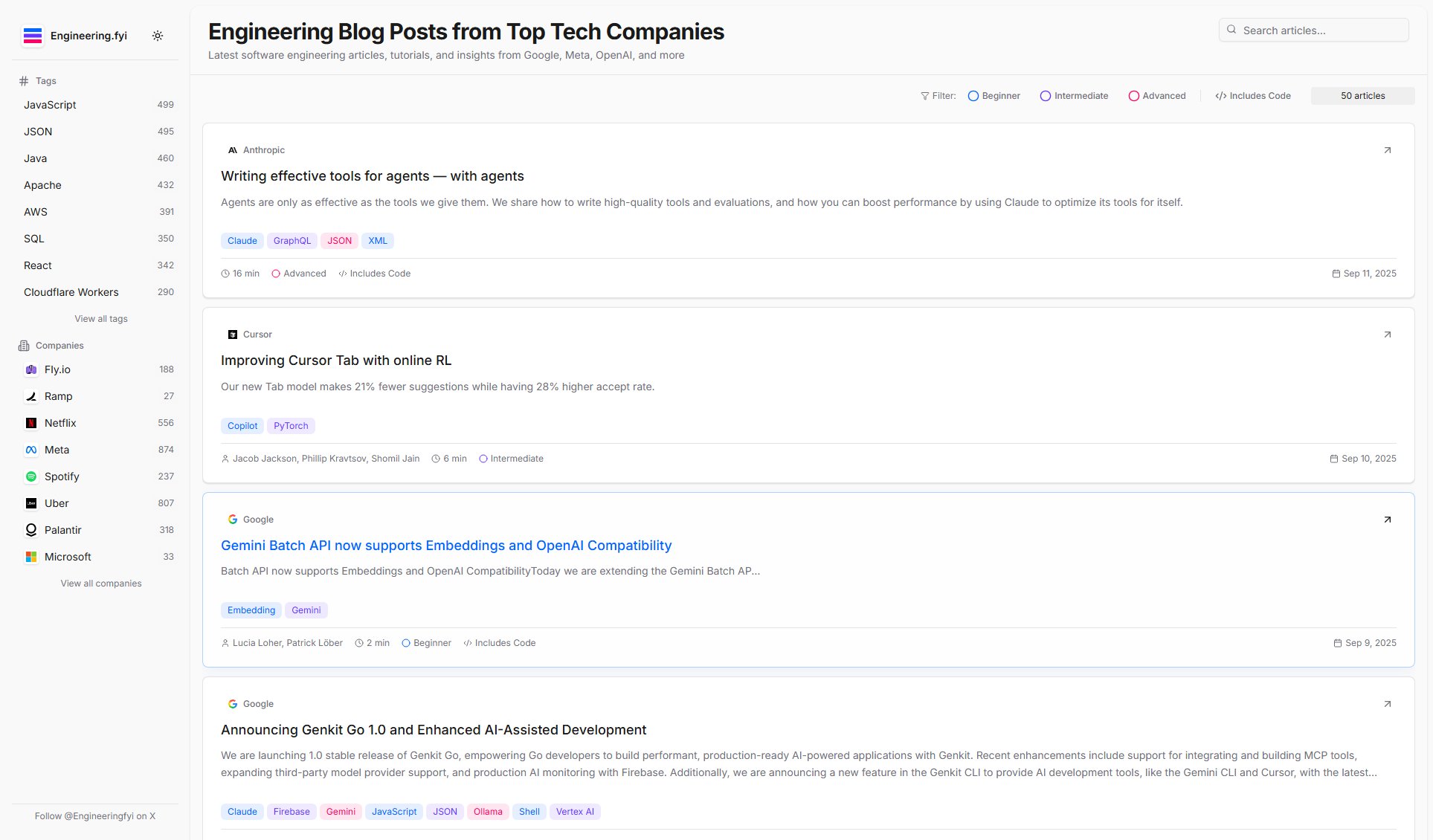1433x840 pixels.
Task: Select the JavaScript tag in sidebar
Action: pos(99,105)
